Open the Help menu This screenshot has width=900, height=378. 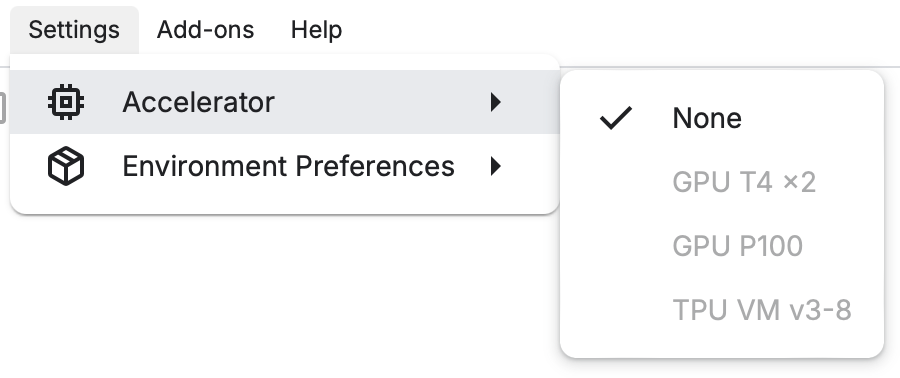[x=316, y=30]
